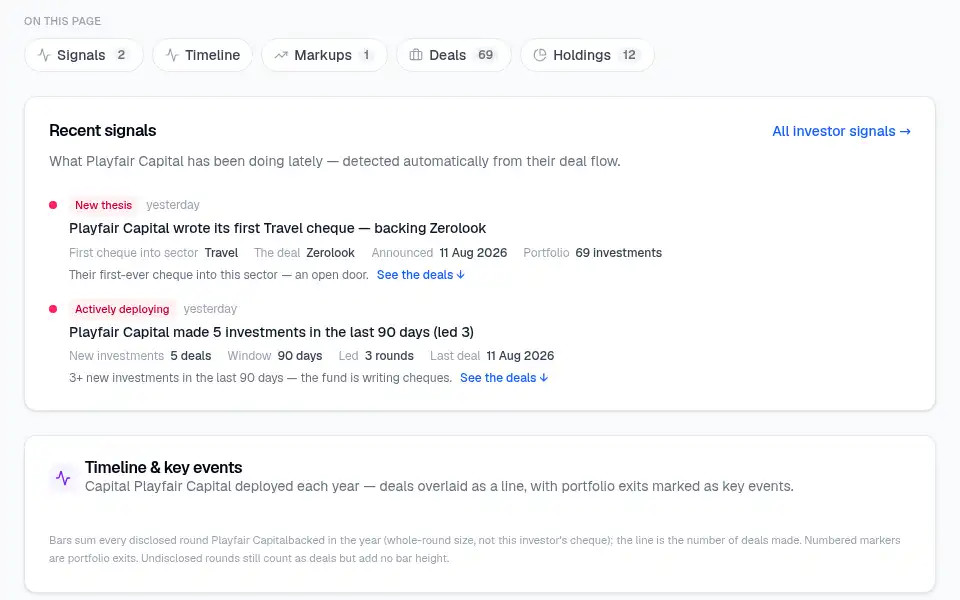Click the 5 deals new investments value
Image resolution: width=960 pixels, height=600 pixels.
190,356
